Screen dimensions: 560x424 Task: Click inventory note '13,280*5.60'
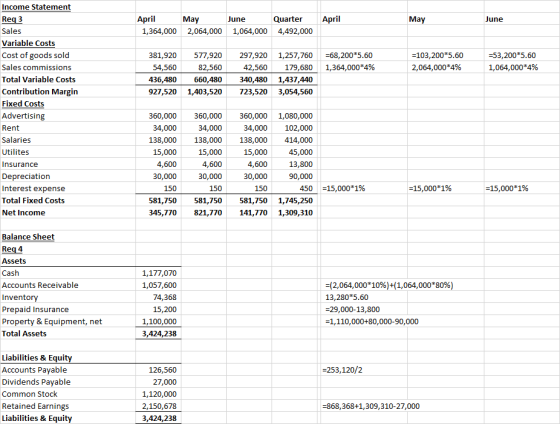pyautogui.click(x=347, y=298)
